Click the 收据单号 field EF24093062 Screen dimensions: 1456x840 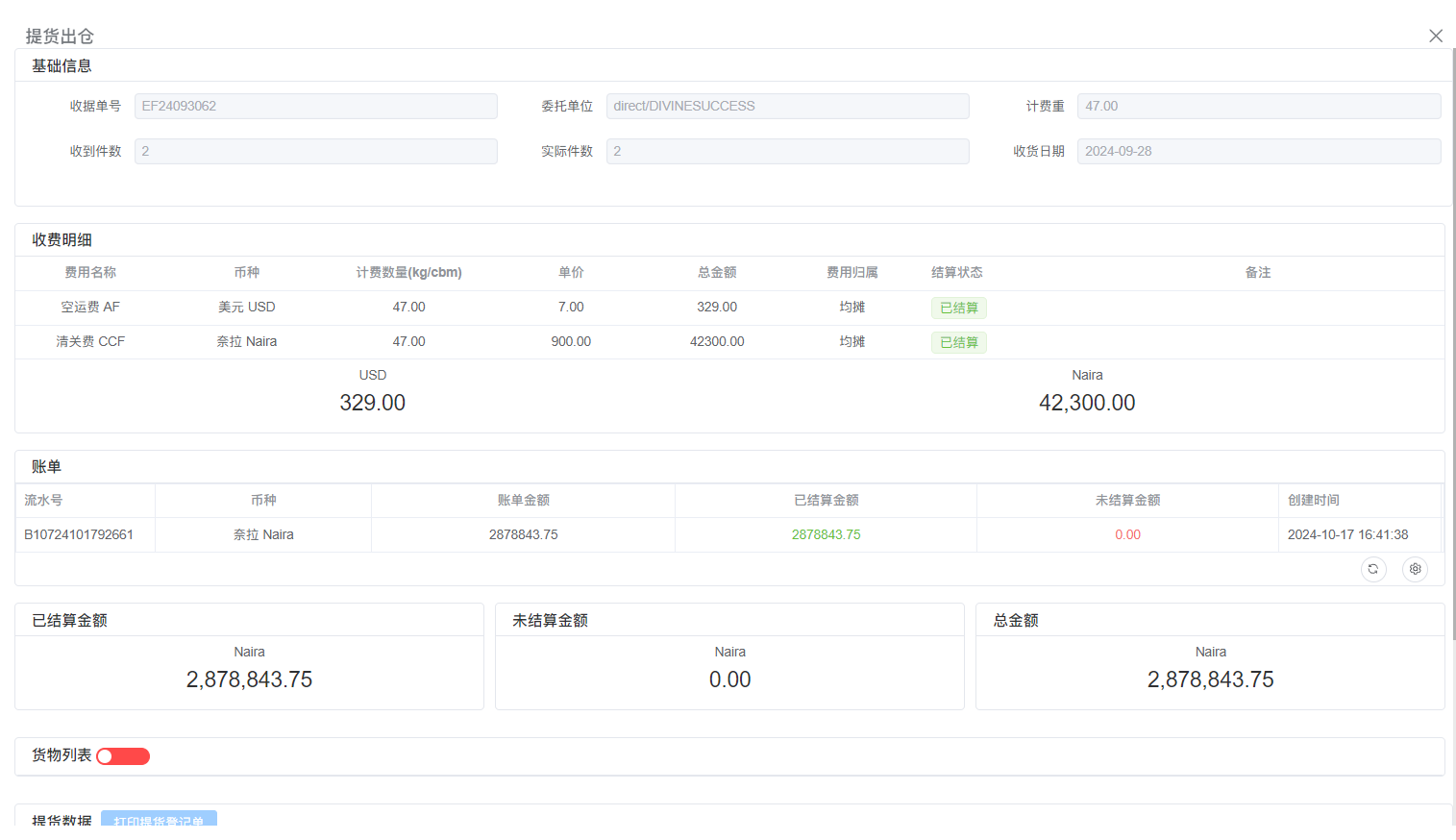pyautogui.click(x=316, y=106)
